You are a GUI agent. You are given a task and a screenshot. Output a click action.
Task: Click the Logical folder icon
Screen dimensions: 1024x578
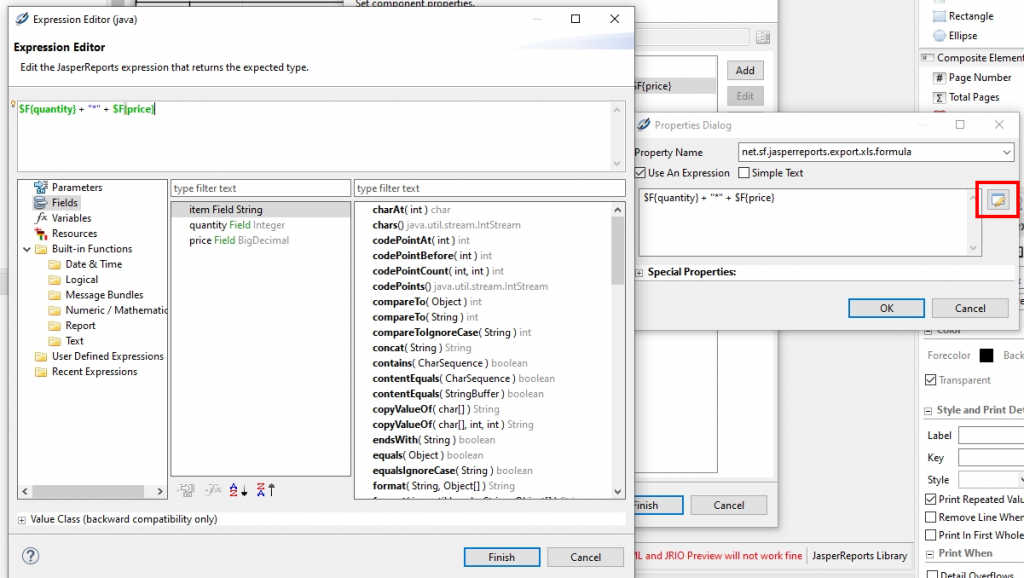coord(55,280)
